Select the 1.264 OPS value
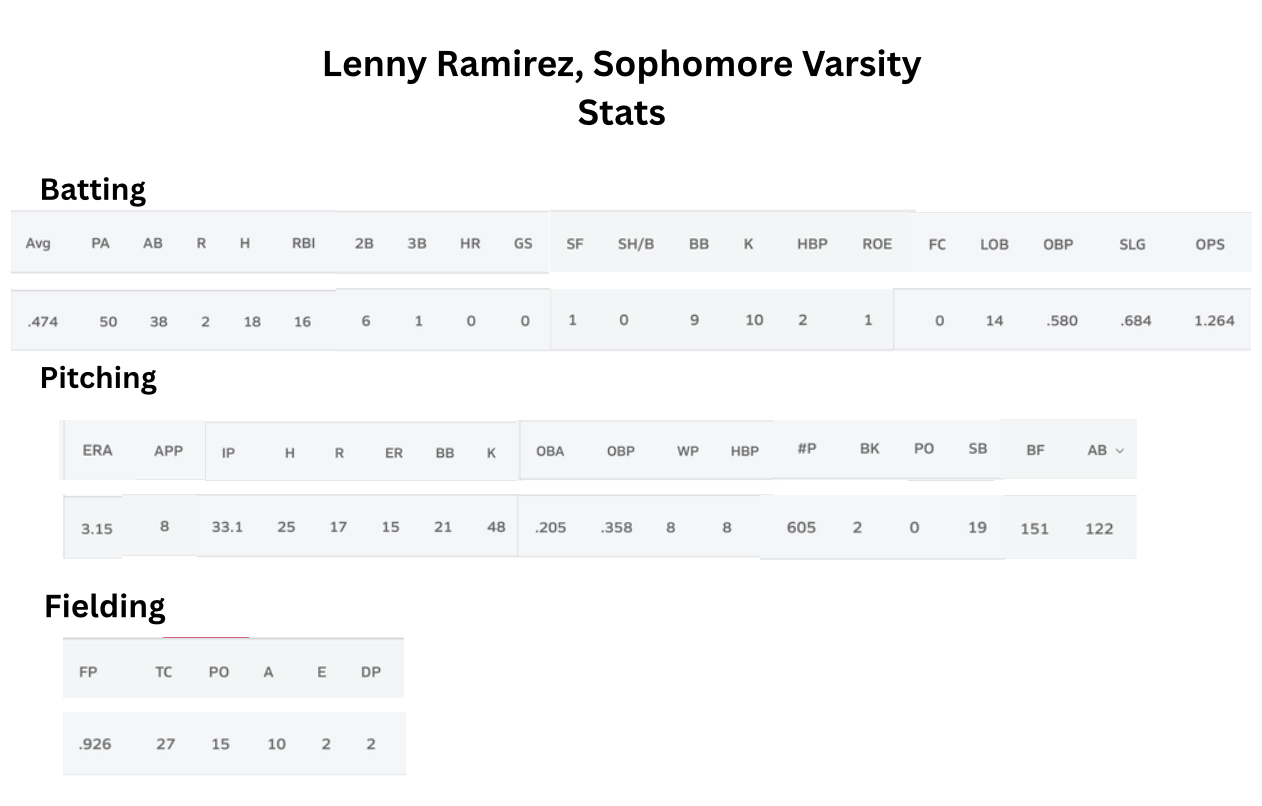This screenshot has width=1262, height=806. point(1214,321)
